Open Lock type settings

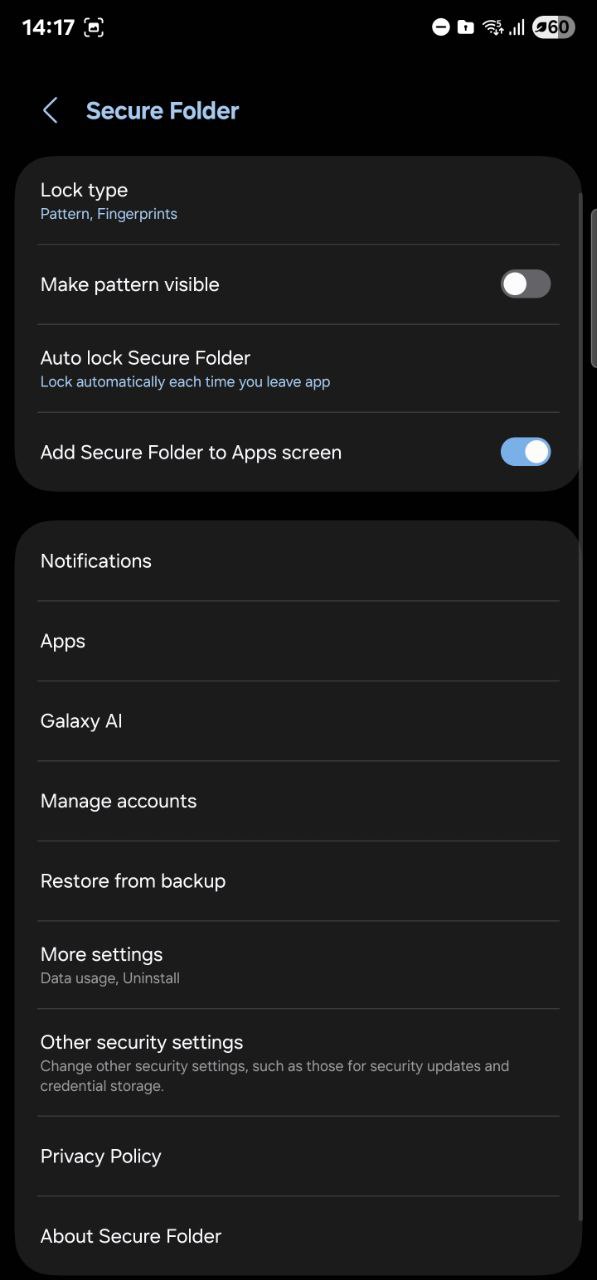coord(298,201)
